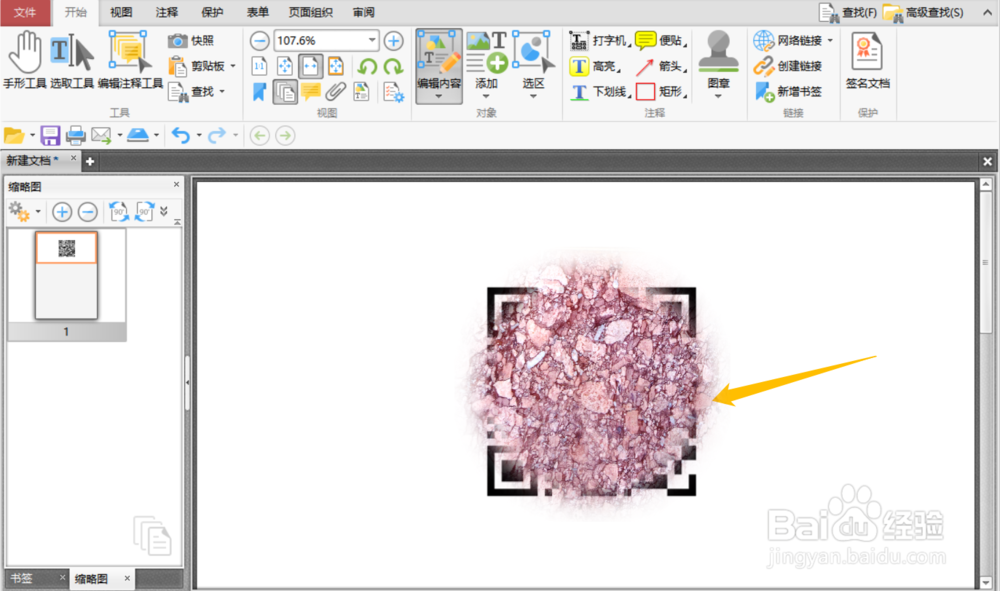Screen dimensions: 1000x591
Task: Switch to the View (视图) ribbon tab
Action: 121,13
